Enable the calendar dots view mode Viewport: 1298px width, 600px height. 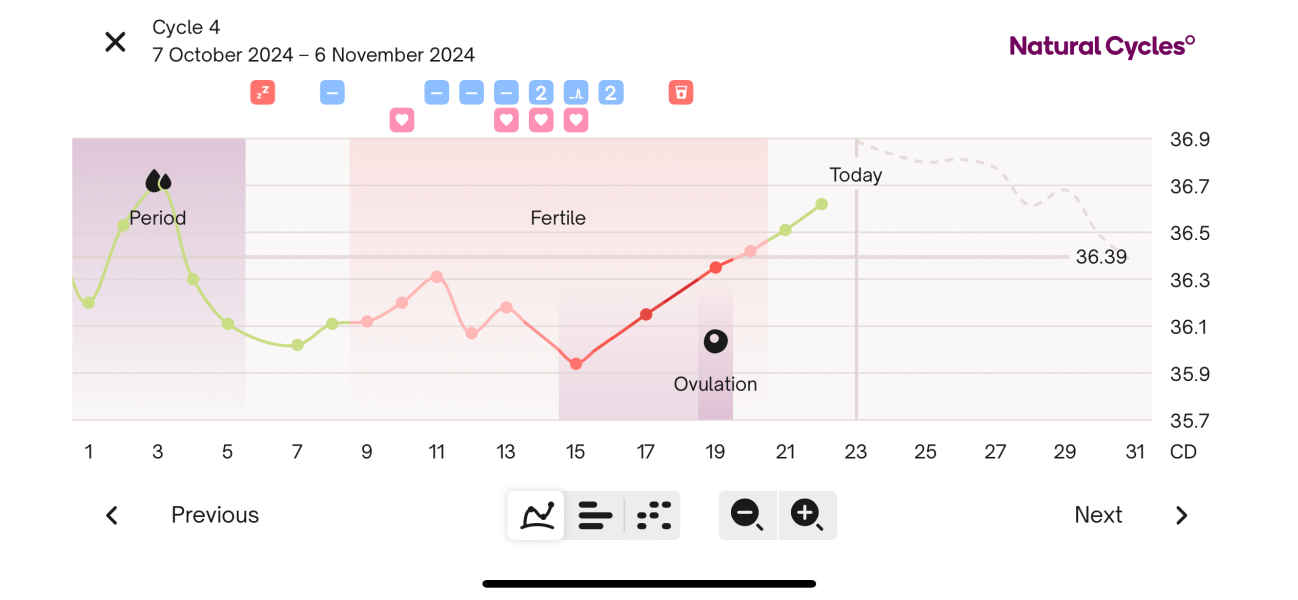pyautogui.click(x=653, y=515)
